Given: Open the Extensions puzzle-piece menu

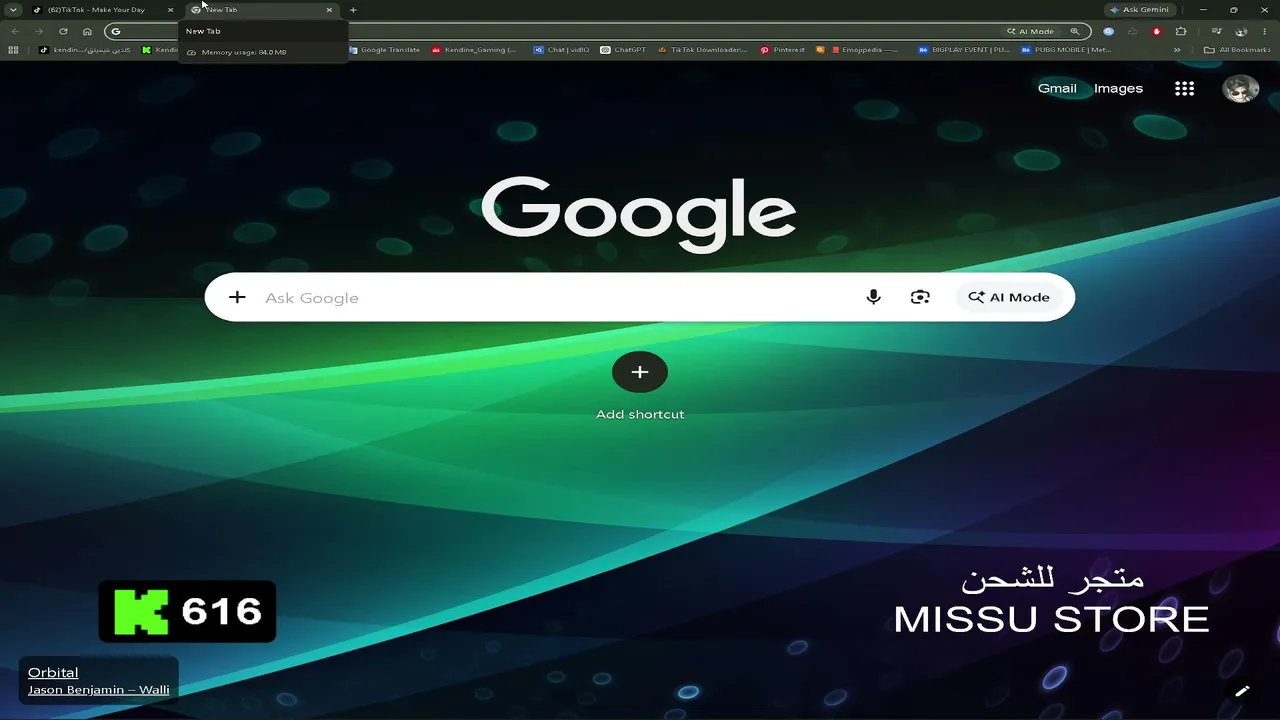Looking at the screenshot, I should (1181, 31).
